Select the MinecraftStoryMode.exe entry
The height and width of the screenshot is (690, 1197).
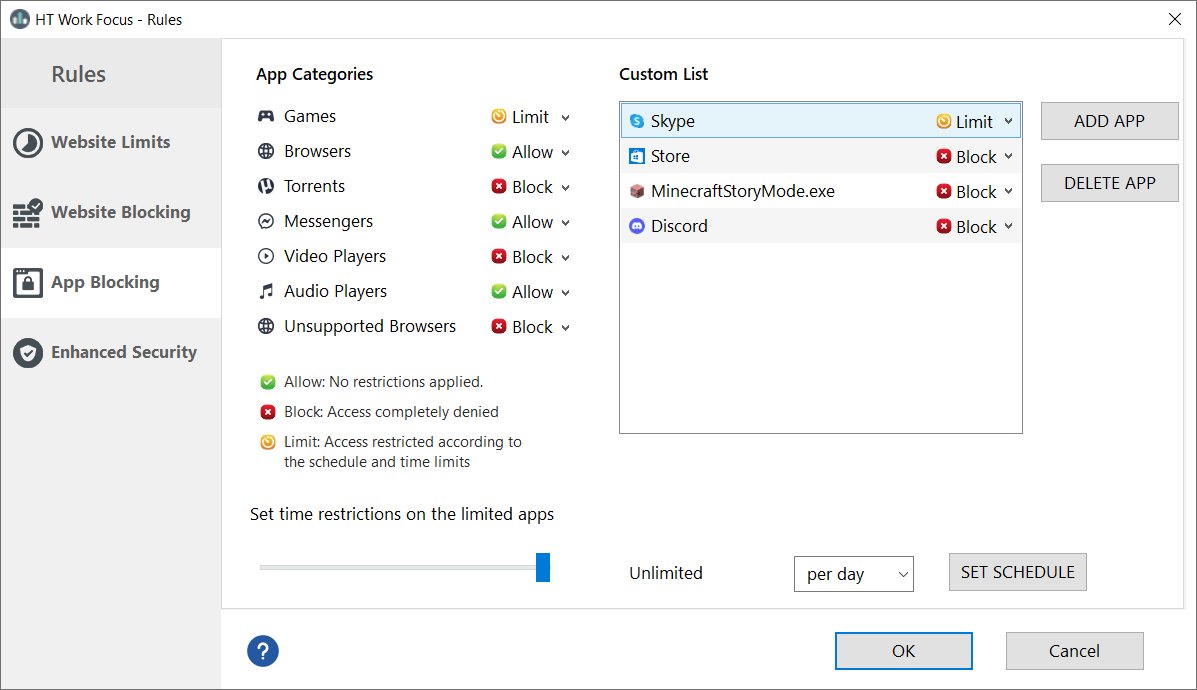click(743, 192)
